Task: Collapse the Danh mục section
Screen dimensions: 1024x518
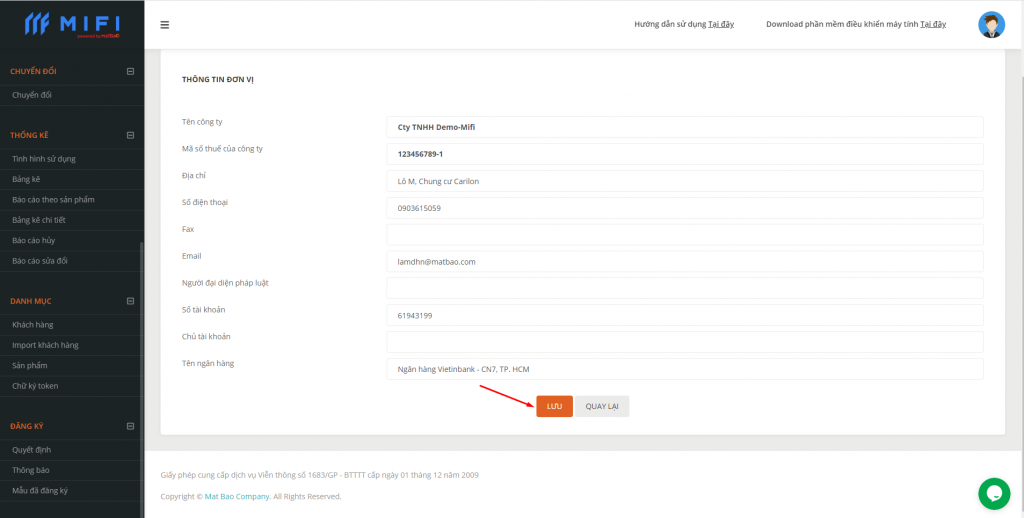Action: coord(130,301)
